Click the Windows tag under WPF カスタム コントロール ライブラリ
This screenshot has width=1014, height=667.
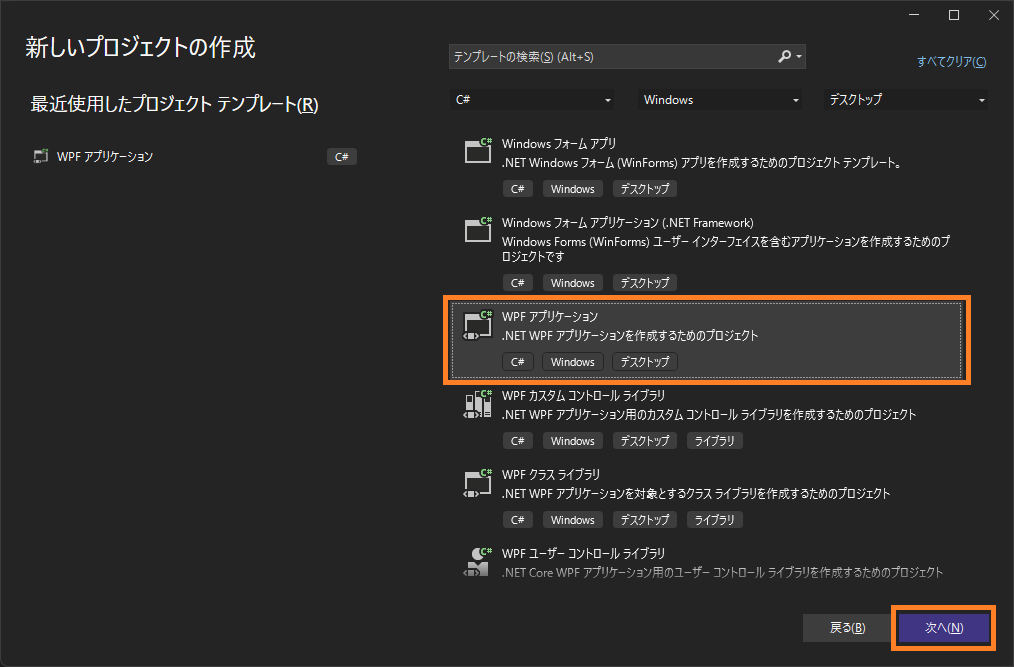pyautogui.click(x=572, y=441)
